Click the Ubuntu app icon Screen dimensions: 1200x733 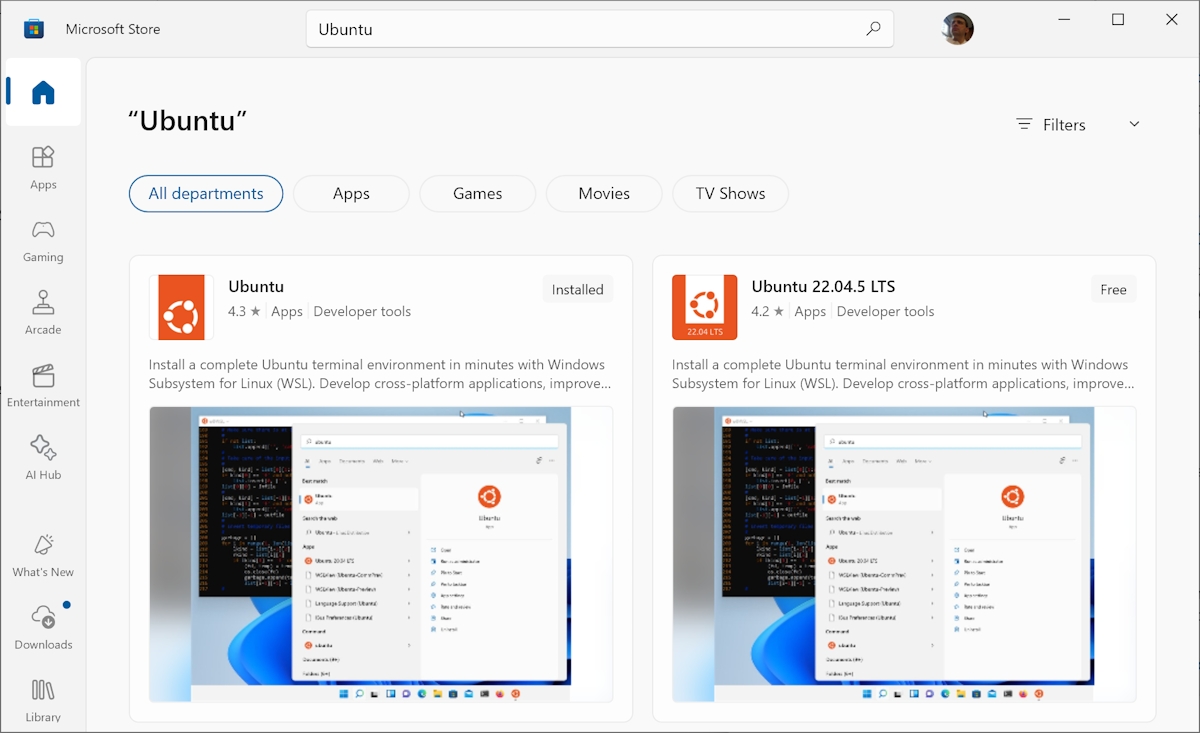[181, 307]
